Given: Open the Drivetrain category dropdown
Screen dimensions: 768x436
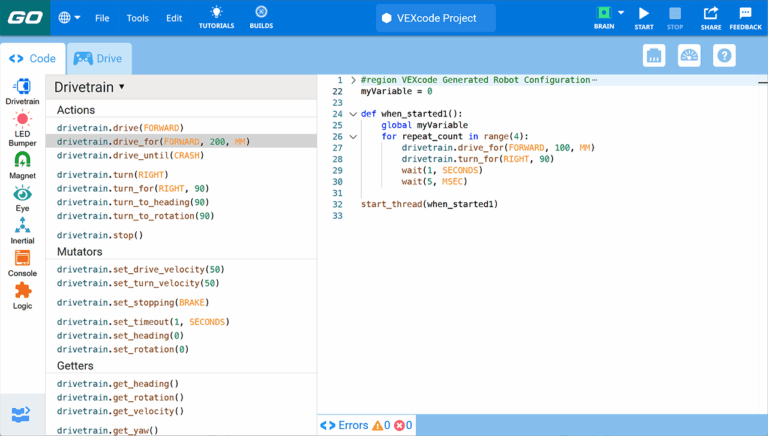Looking at the screenshot, I should point(90,87).
